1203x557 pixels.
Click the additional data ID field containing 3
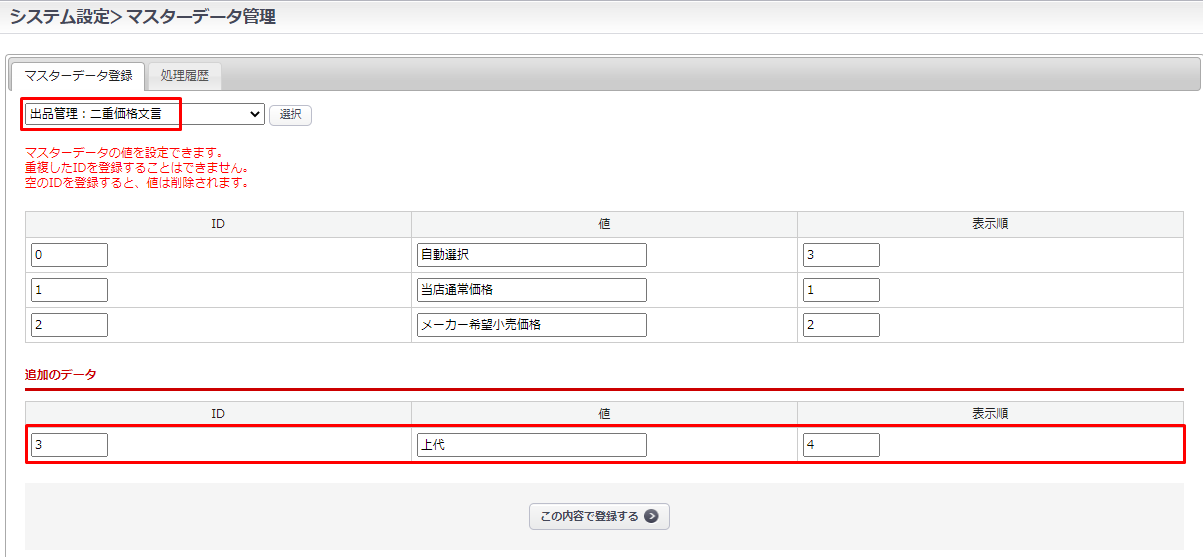69,445
